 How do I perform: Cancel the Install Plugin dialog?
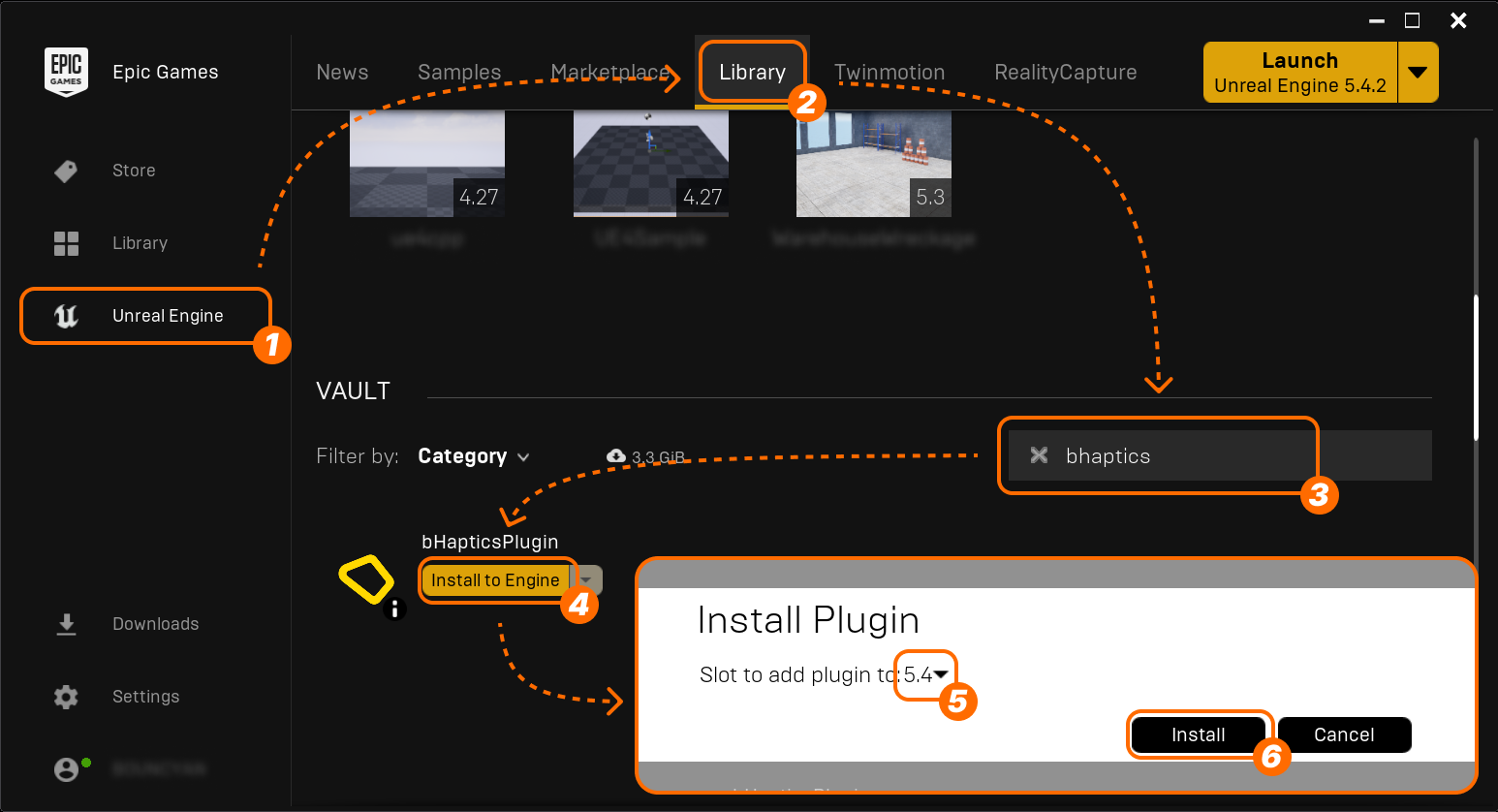pos(1344,734)
